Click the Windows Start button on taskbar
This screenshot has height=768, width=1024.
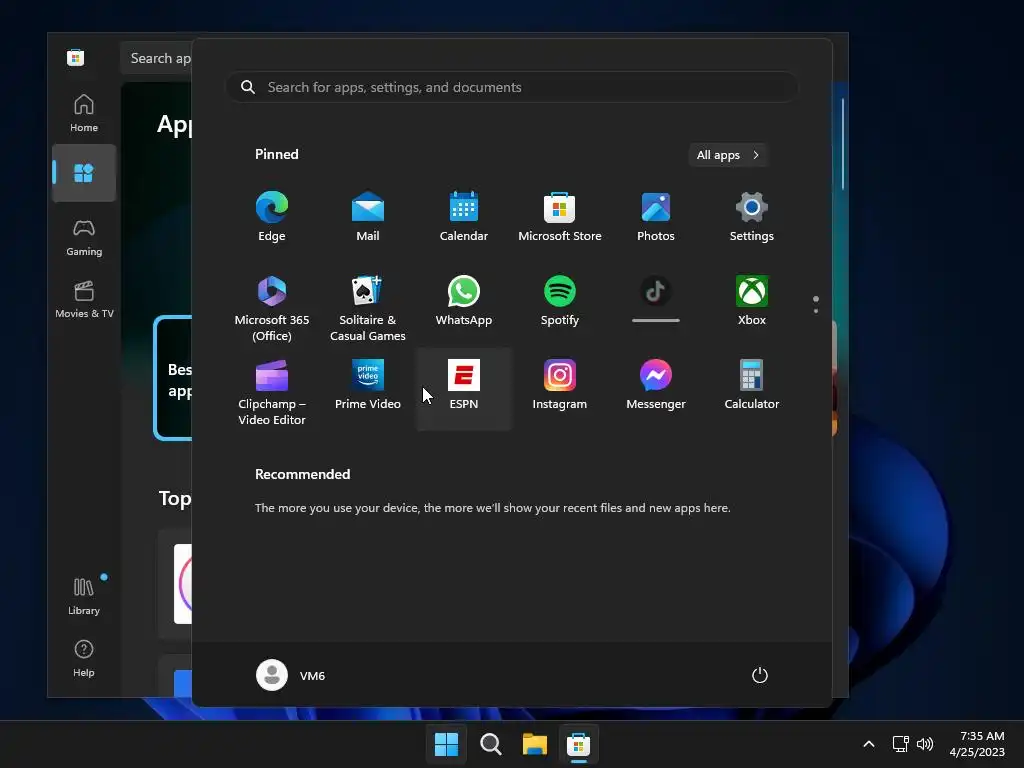tap(446, 744)
